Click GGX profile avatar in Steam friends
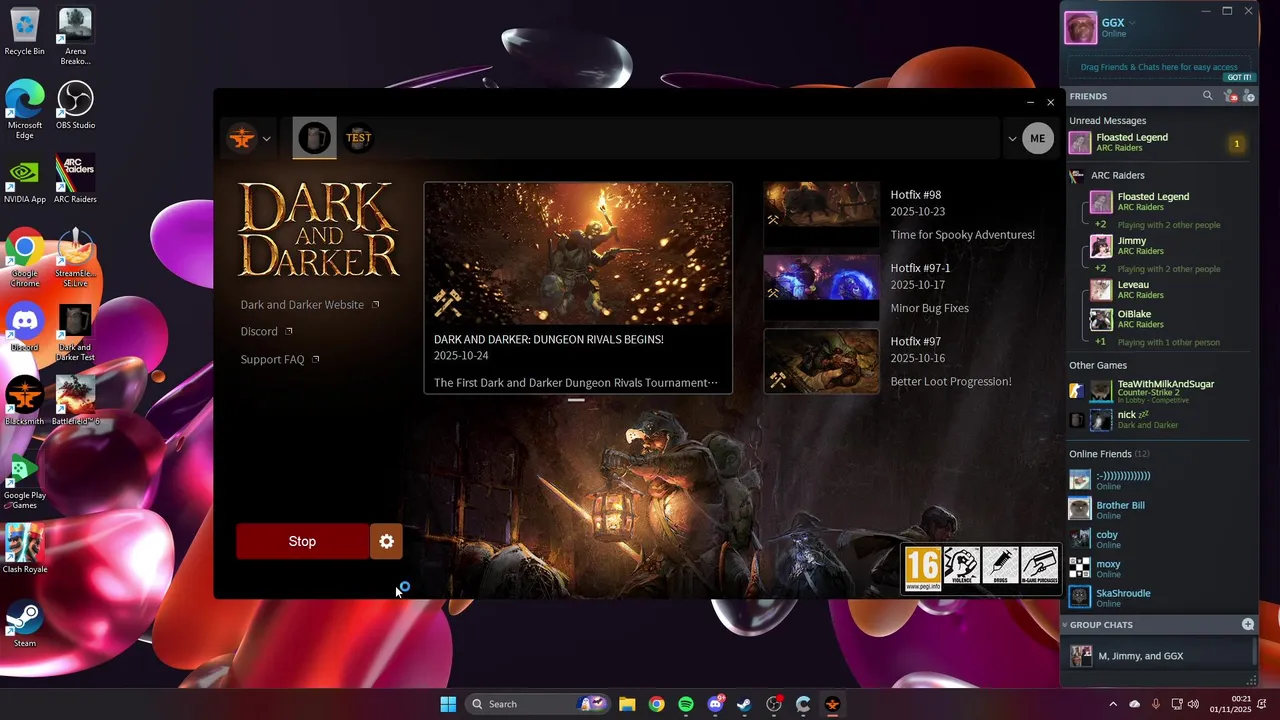Viewport: 1280px width, 720px height. pos(1080,28)
